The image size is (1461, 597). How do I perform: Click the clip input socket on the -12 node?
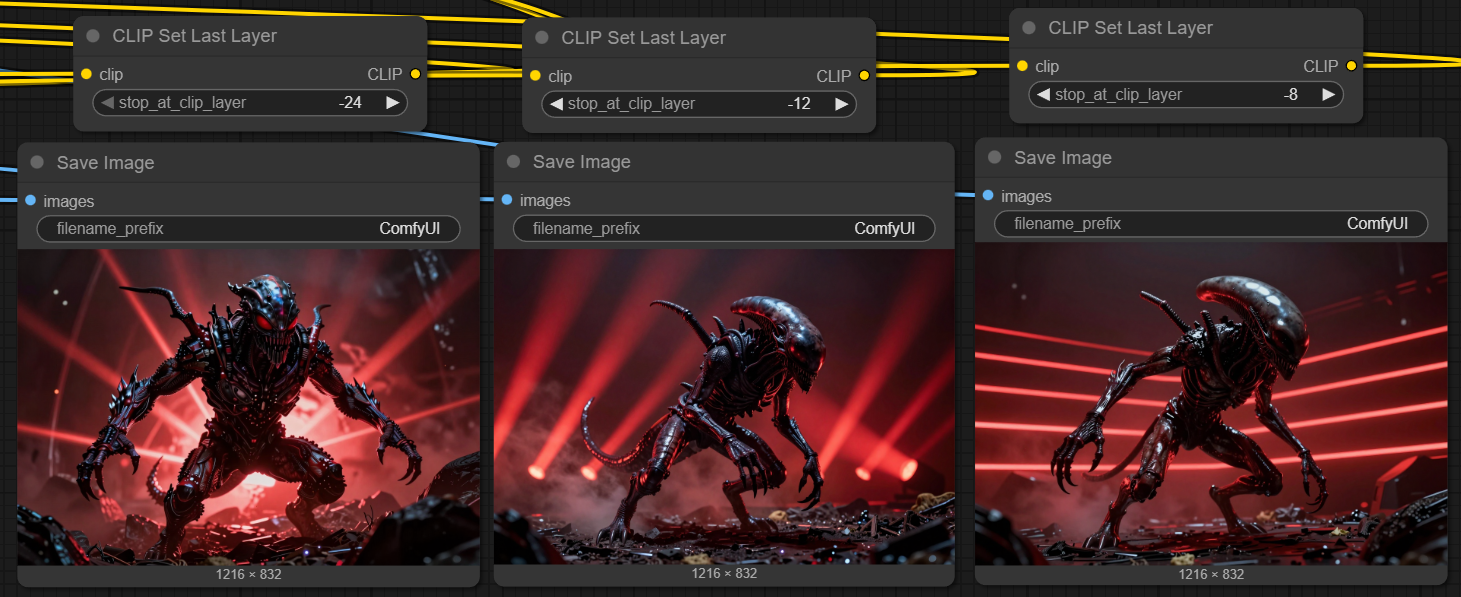[x=535, y=76]
